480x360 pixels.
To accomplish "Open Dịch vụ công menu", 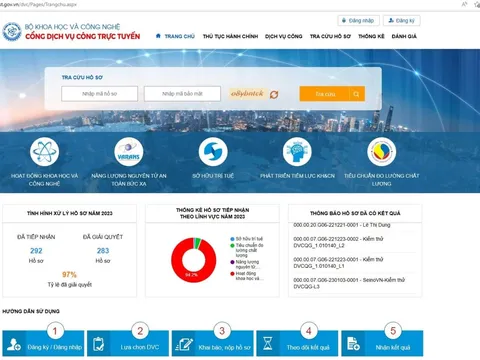I will click(x=284, y=36).
